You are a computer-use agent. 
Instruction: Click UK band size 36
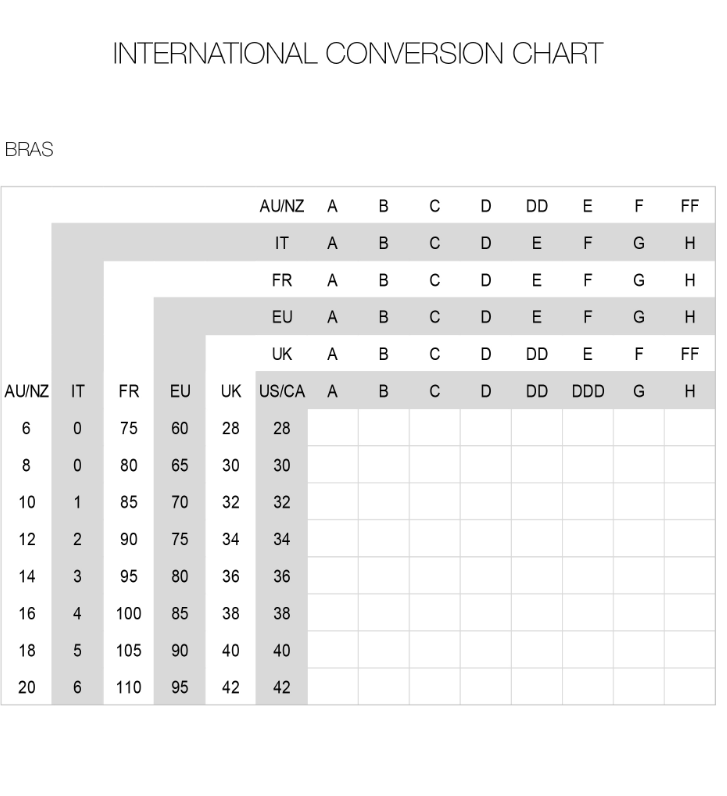[230, 576]
